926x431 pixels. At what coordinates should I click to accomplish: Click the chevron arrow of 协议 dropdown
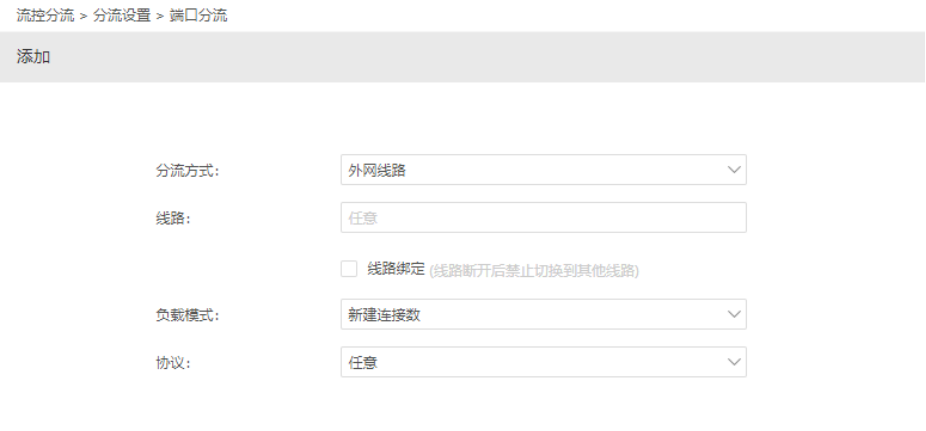(x=734, y=362)
